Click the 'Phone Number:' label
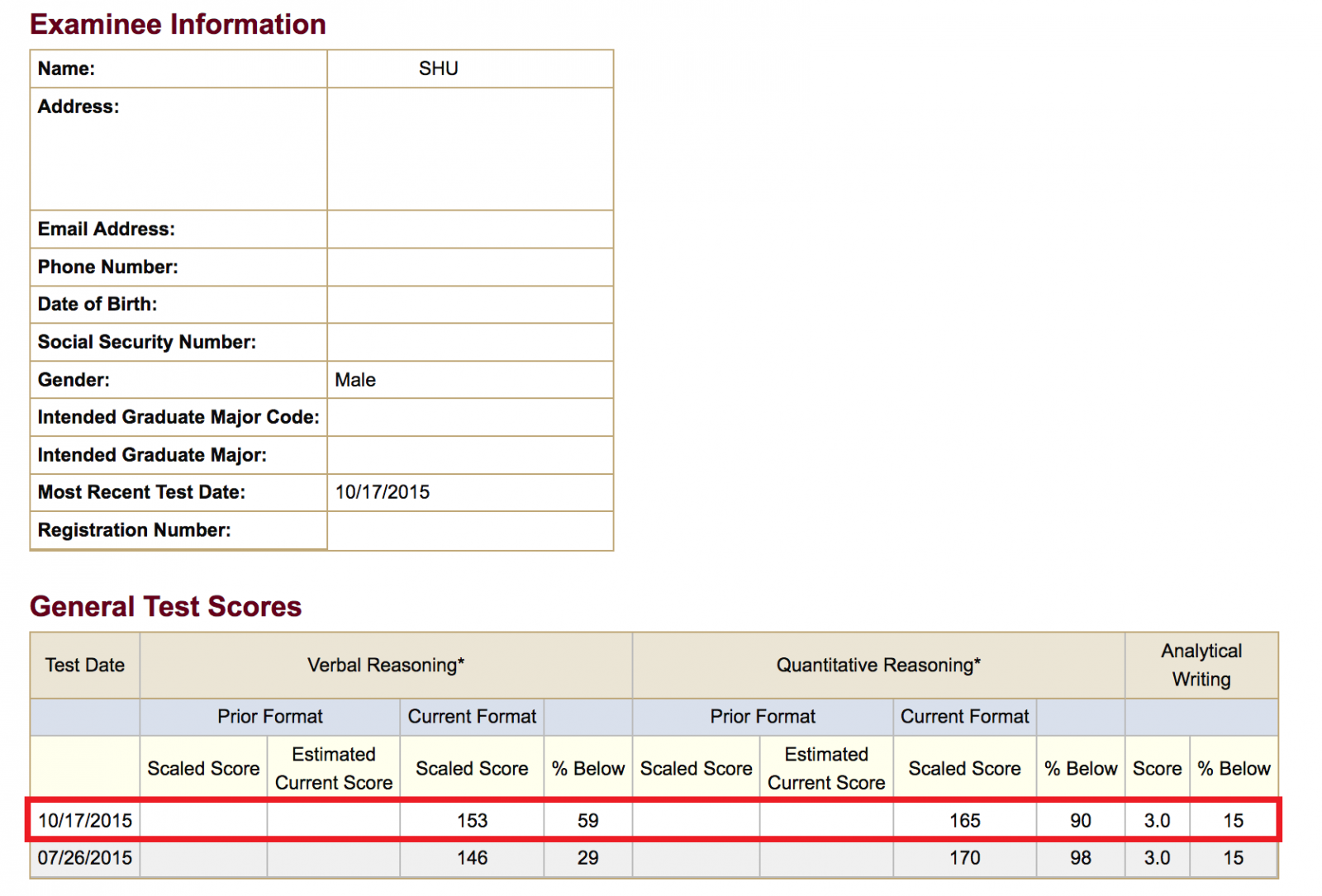 click(x=107, y=267)
